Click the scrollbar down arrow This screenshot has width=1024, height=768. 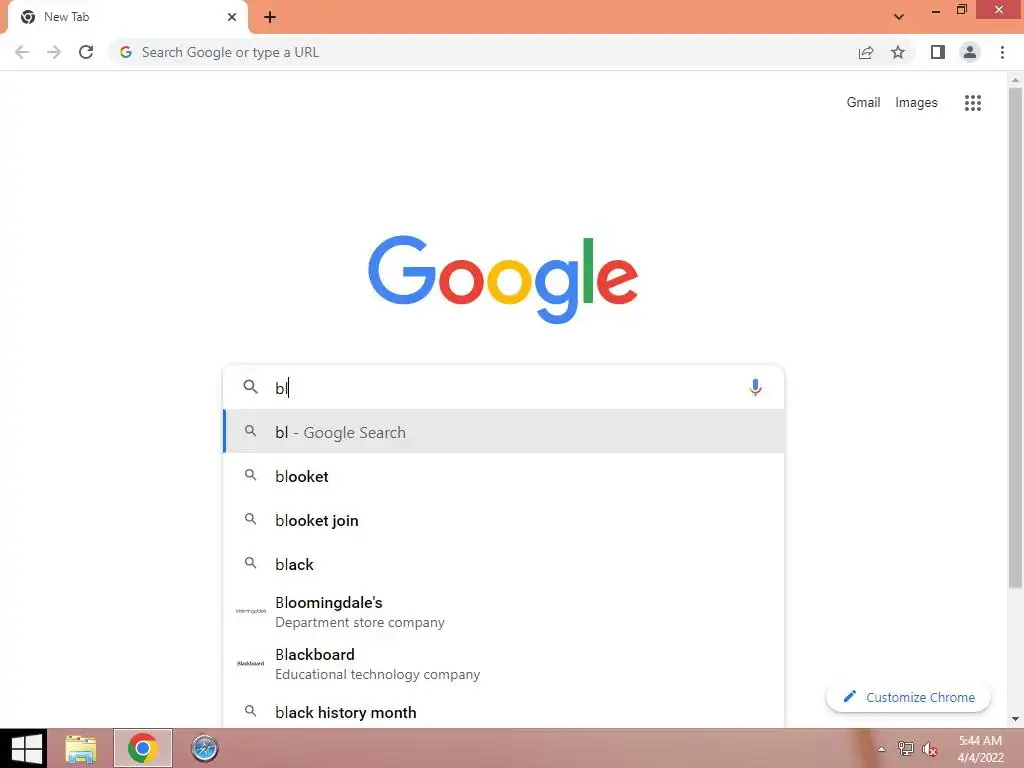[1015, 719]
